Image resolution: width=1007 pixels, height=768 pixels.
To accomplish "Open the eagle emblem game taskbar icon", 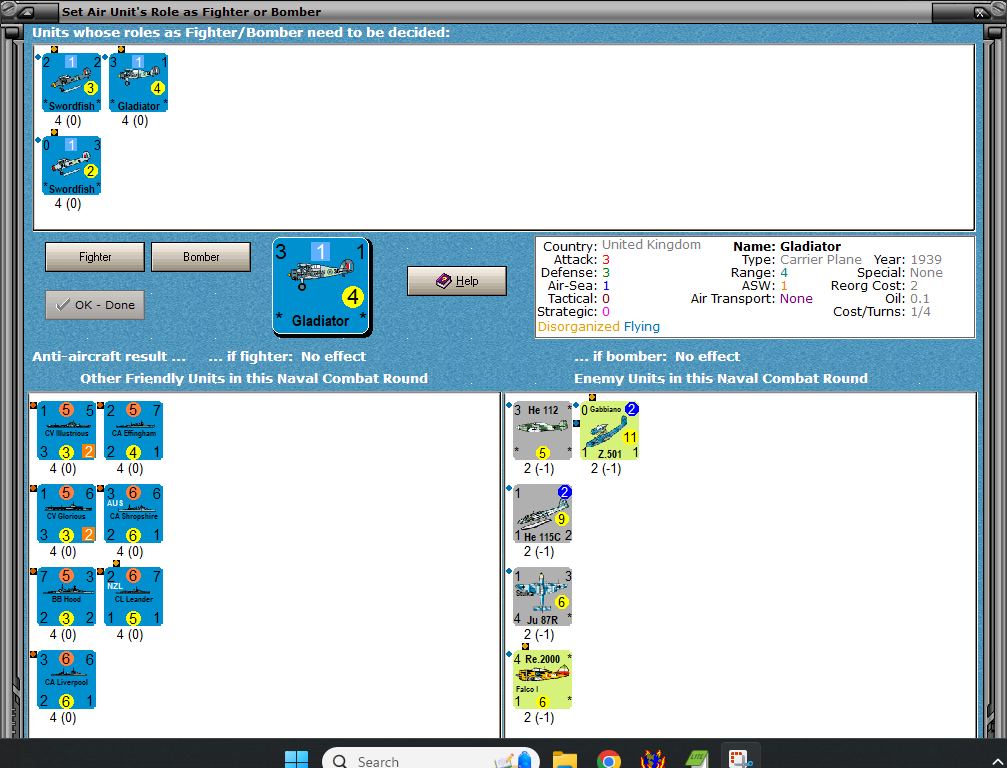I will [652, 760].
